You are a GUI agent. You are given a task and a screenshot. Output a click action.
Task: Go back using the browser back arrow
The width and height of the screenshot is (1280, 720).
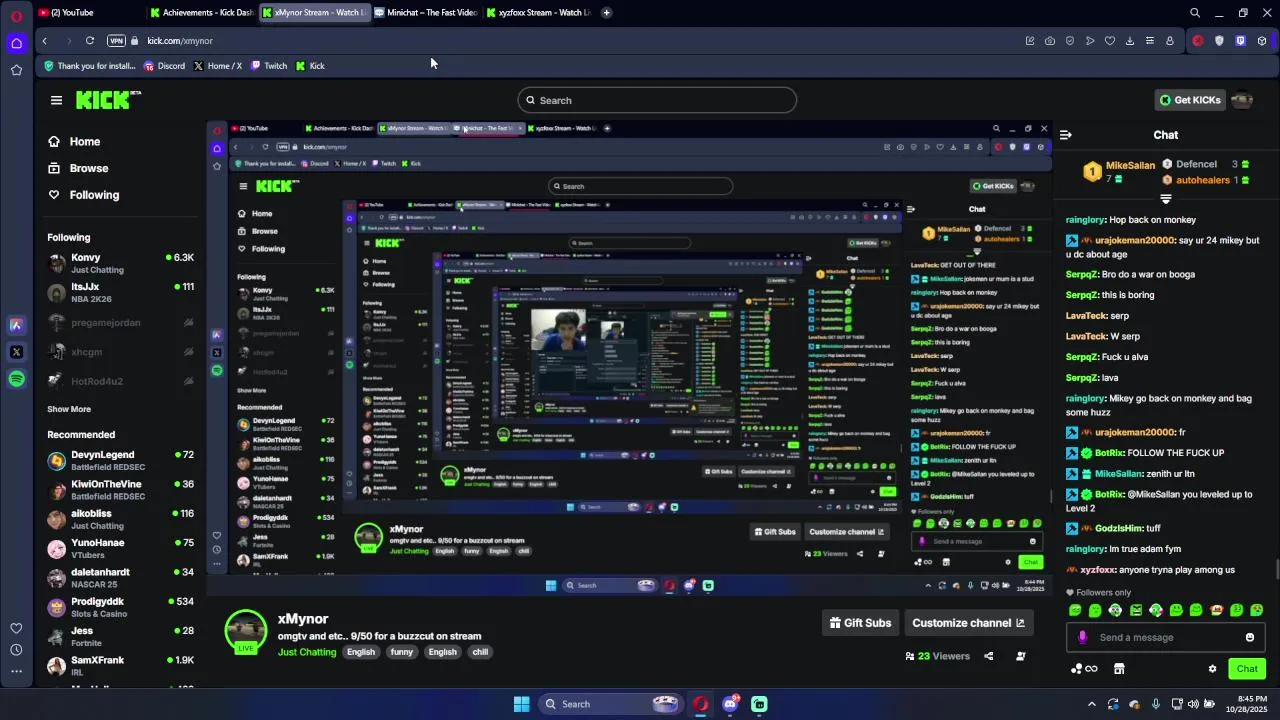44,41
